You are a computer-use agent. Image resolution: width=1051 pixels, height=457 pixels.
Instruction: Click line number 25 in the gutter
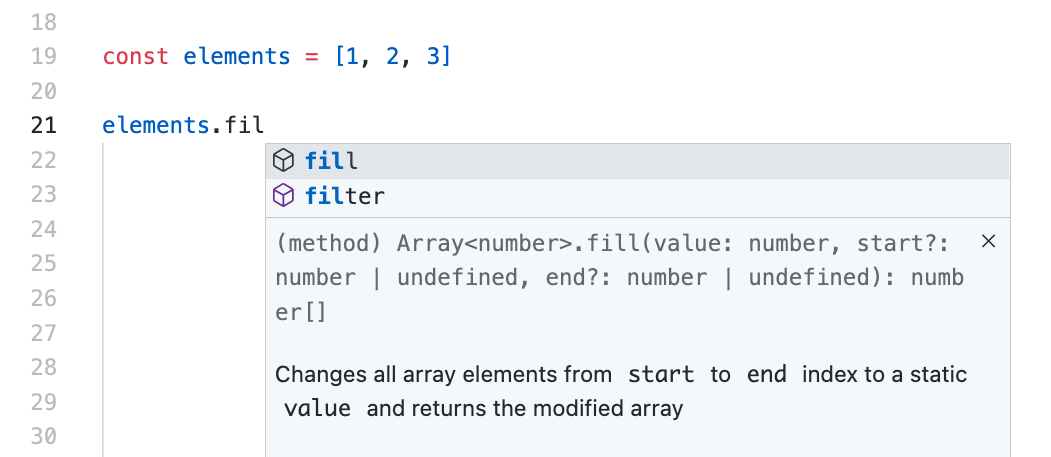[44, 263]
